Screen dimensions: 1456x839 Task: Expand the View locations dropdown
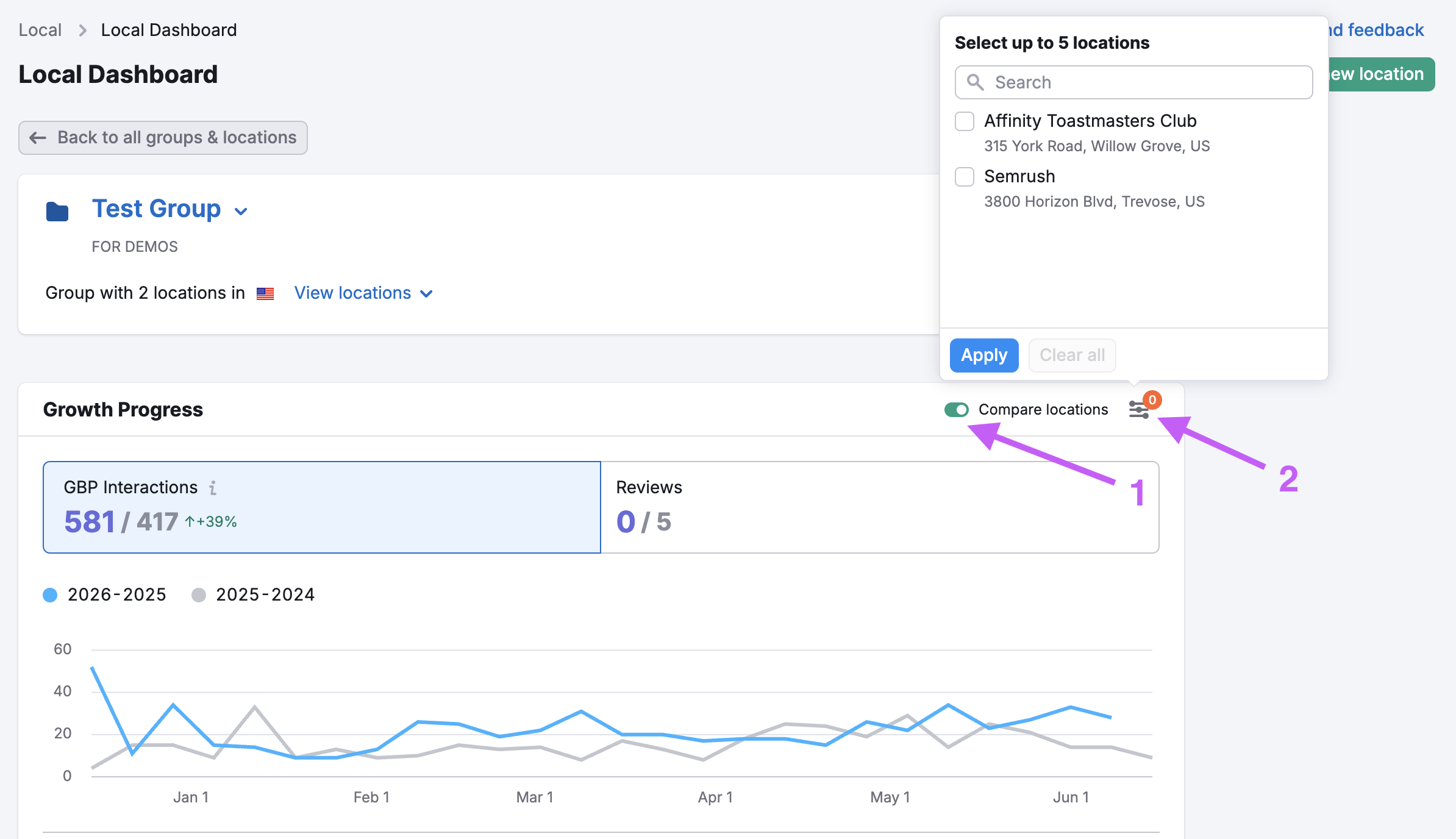[363, 293]
